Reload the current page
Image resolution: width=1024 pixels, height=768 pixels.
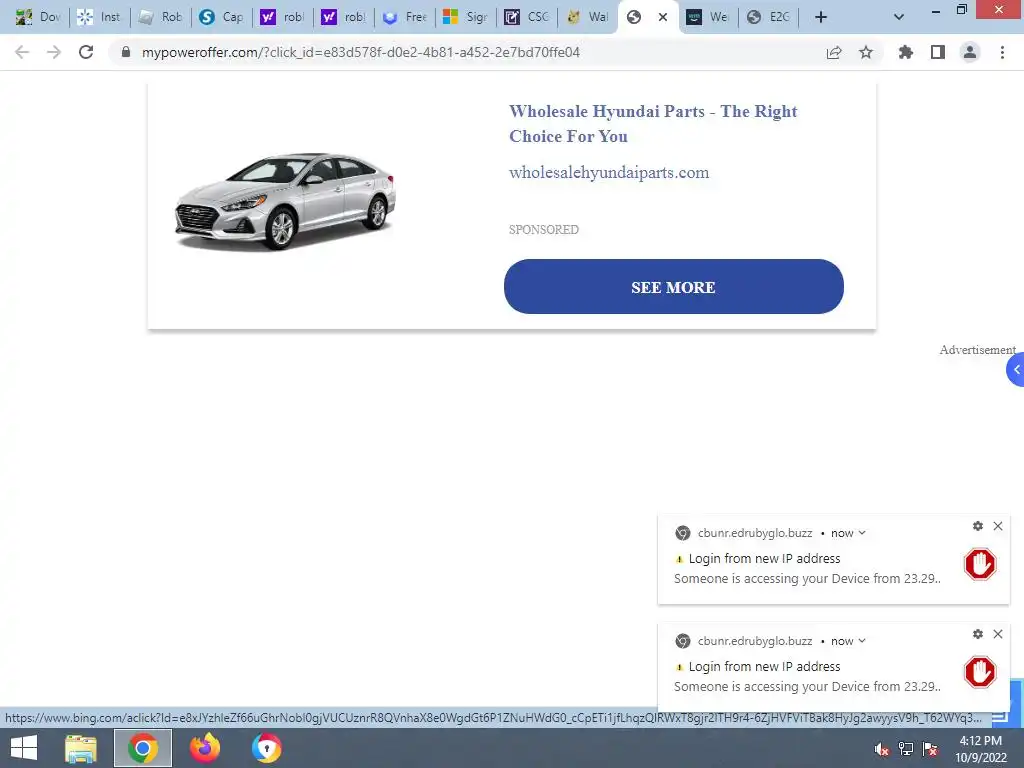point(86,52)
